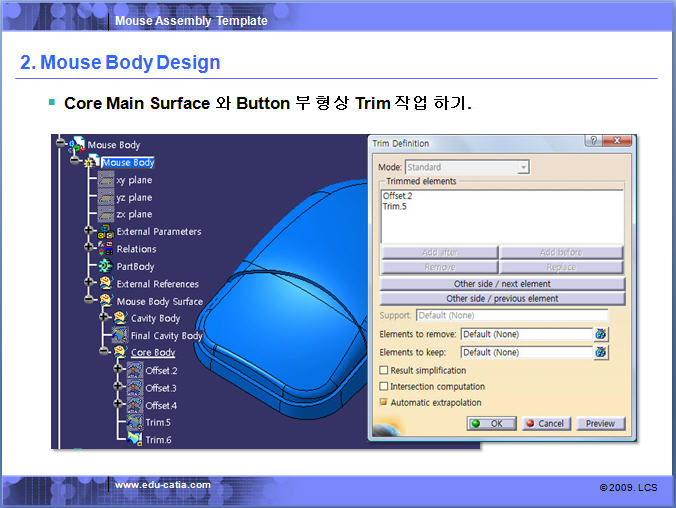Viewport: 676px width, 508px height.
Task: Click the External Parameters icon
Action: [x=106, y=232]
